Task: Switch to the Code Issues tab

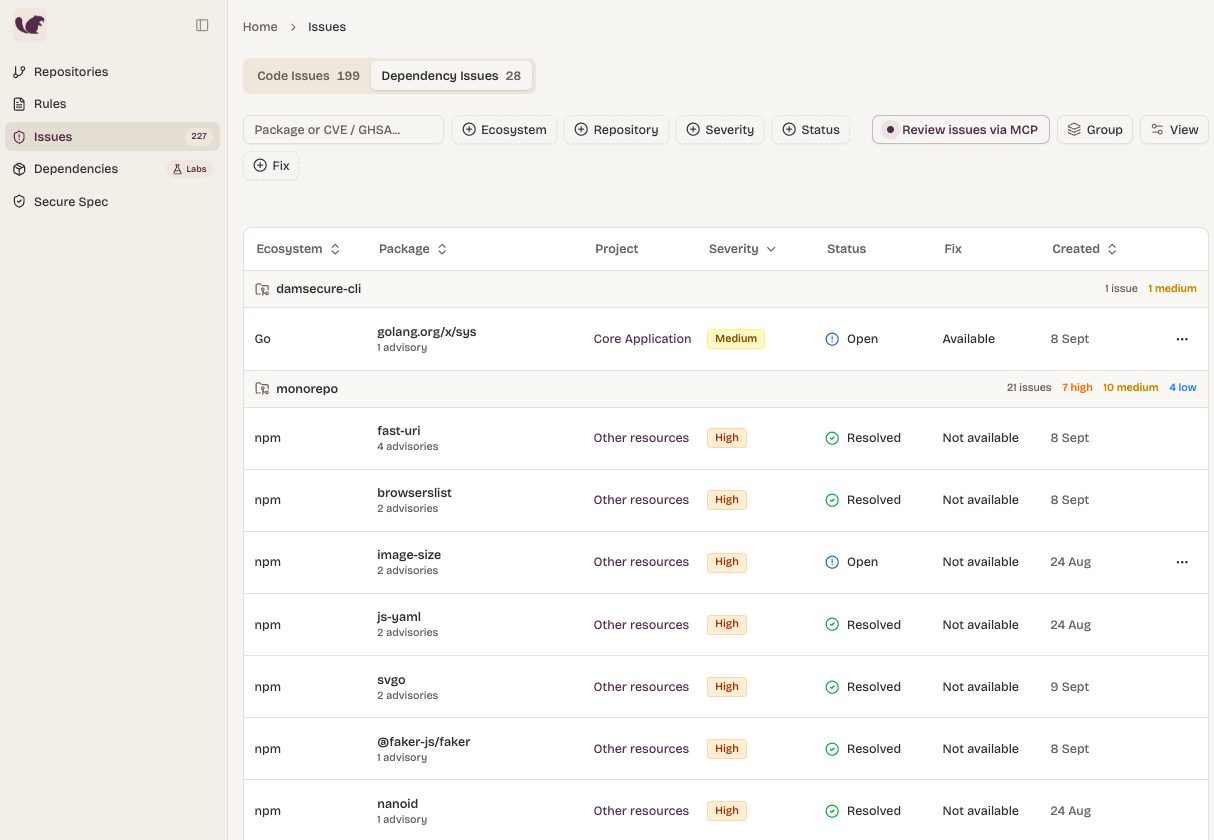Action: point(308,76)
